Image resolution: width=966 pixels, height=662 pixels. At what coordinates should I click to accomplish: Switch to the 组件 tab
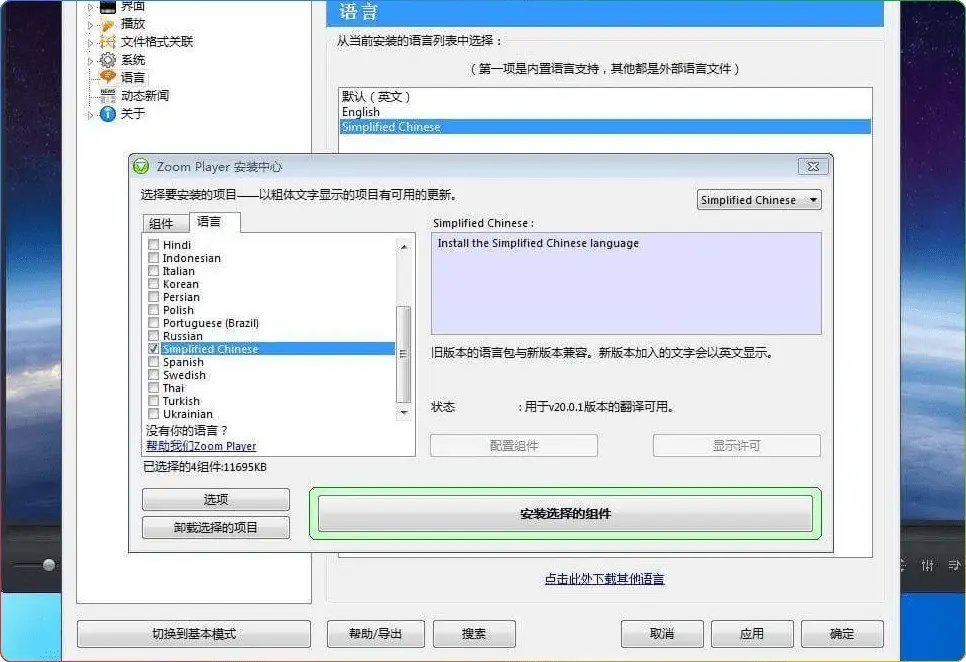click(x=165, y=224)
